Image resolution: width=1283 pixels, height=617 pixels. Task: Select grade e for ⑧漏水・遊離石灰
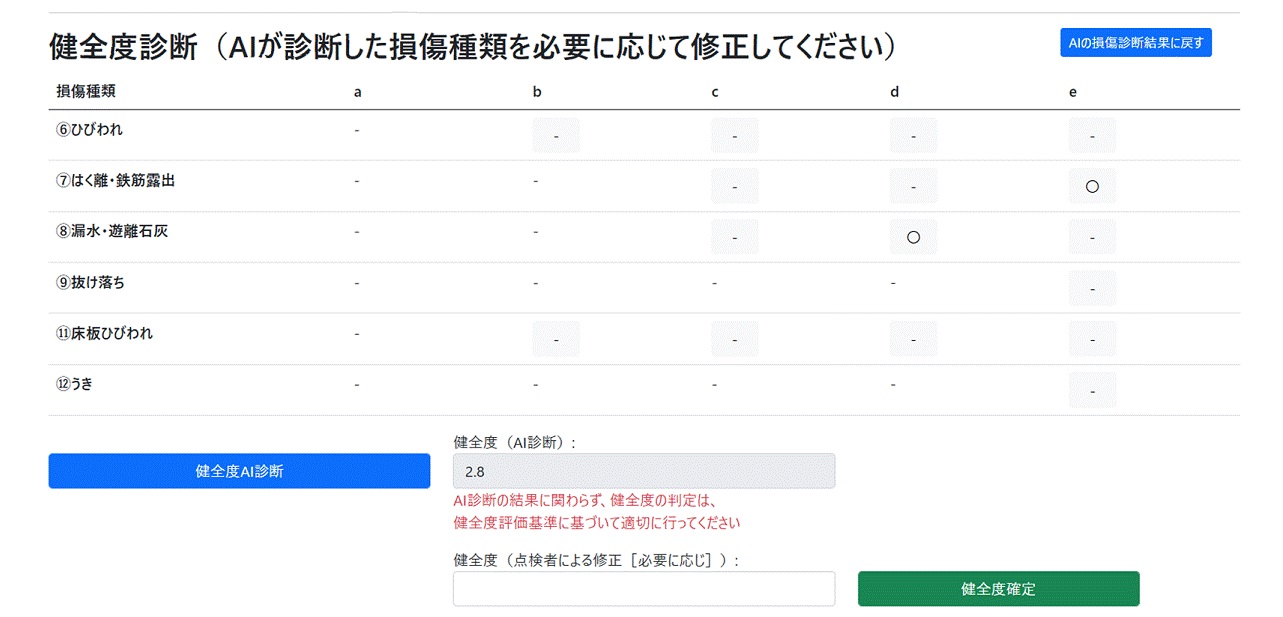pyautogui.click(x=1092, y=237)
